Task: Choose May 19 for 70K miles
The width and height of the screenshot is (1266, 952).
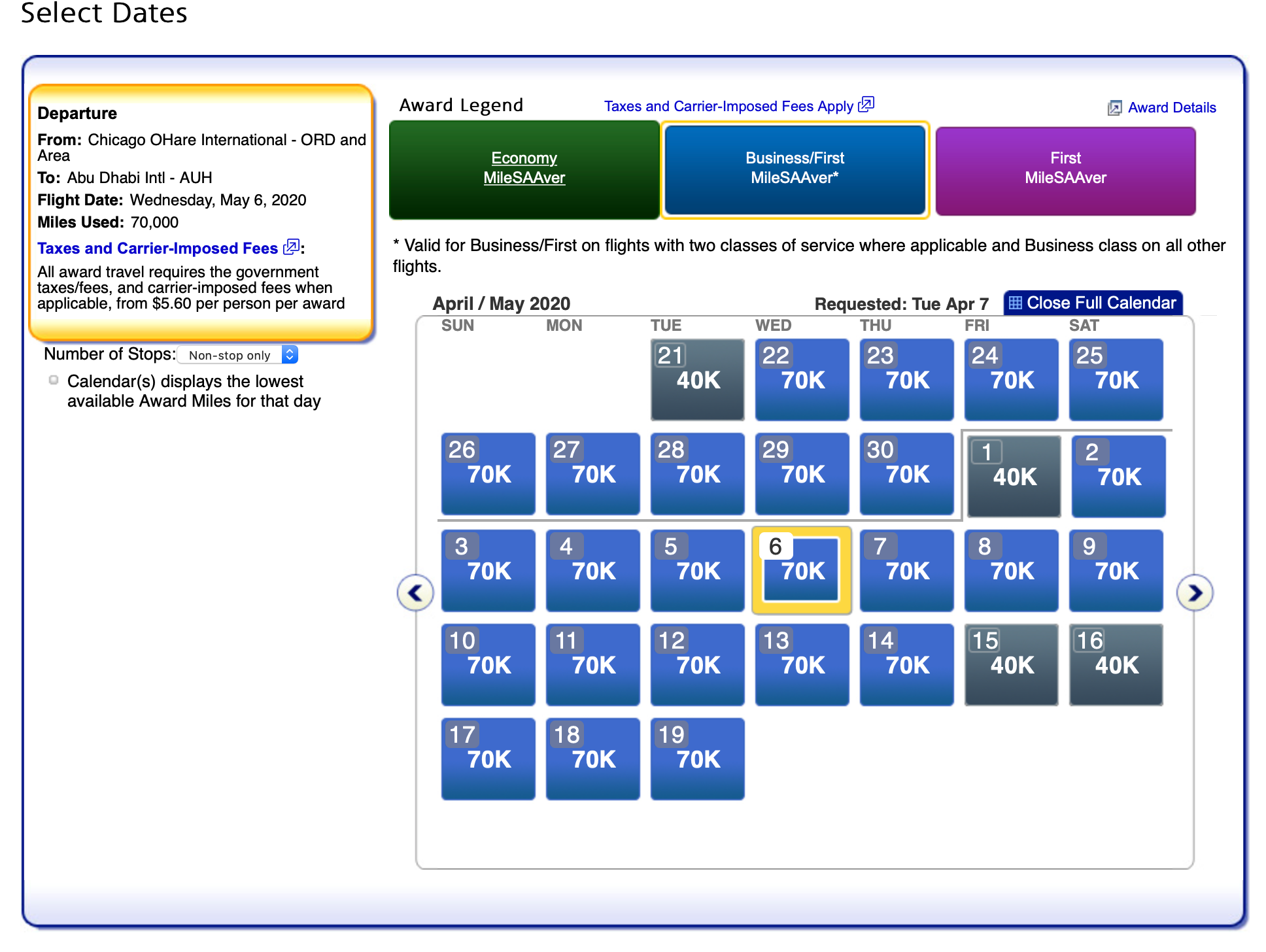Action: pyautogui.click(x=698, y=758)
